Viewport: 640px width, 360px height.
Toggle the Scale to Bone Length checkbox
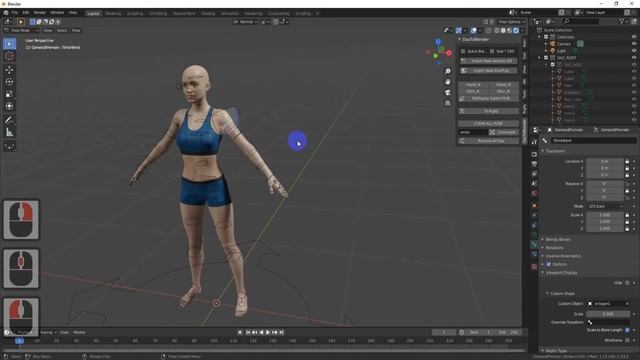627,330
